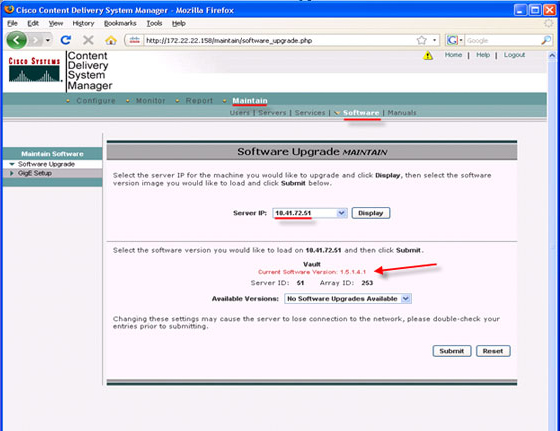
Task: Open the Edit menu
Action: click(33, 23)
